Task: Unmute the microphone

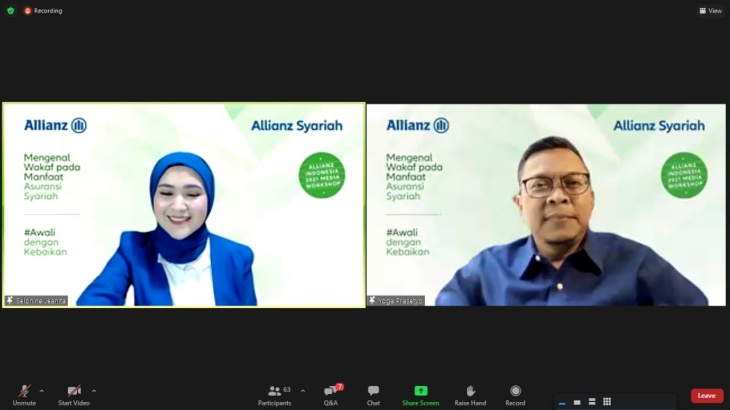Action: pos(24,392)
